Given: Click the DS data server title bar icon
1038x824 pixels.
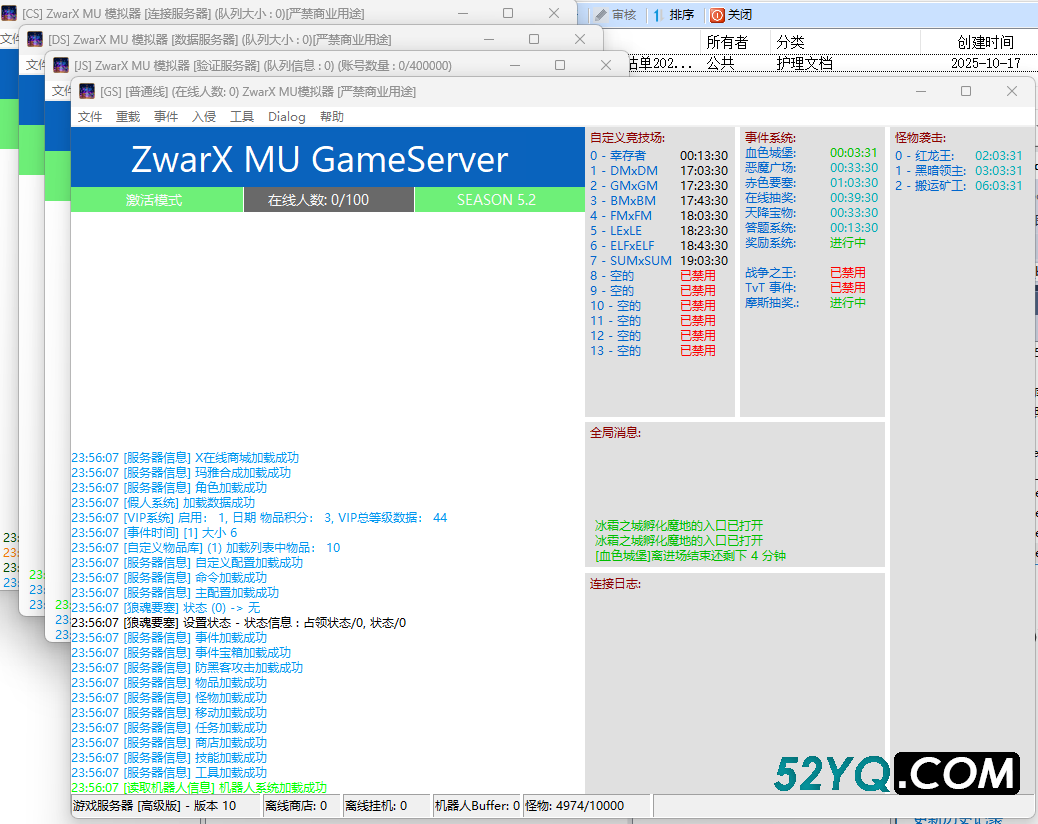Looking at the screenshot, I should click(35, 39).
